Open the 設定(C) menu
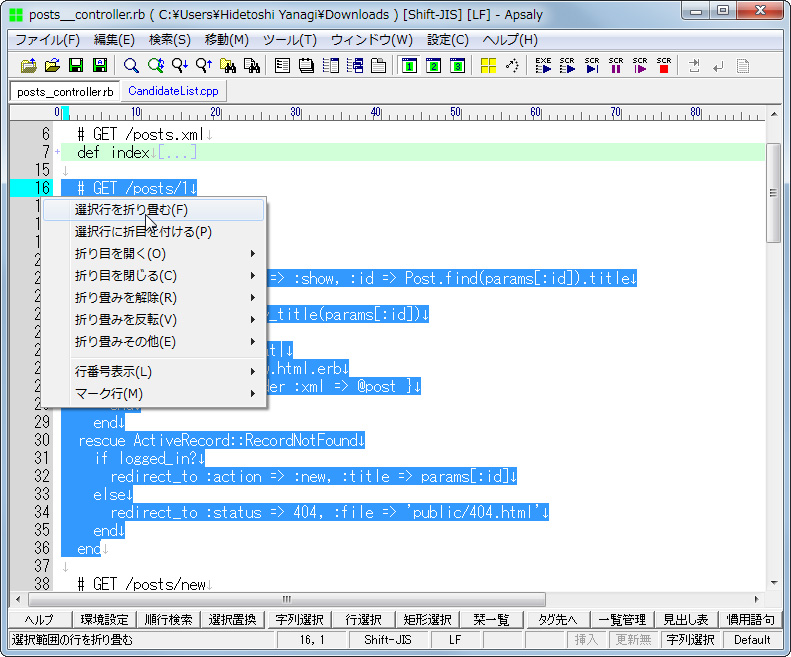Screen dimensions: 791x657 (x=448, y=40)
